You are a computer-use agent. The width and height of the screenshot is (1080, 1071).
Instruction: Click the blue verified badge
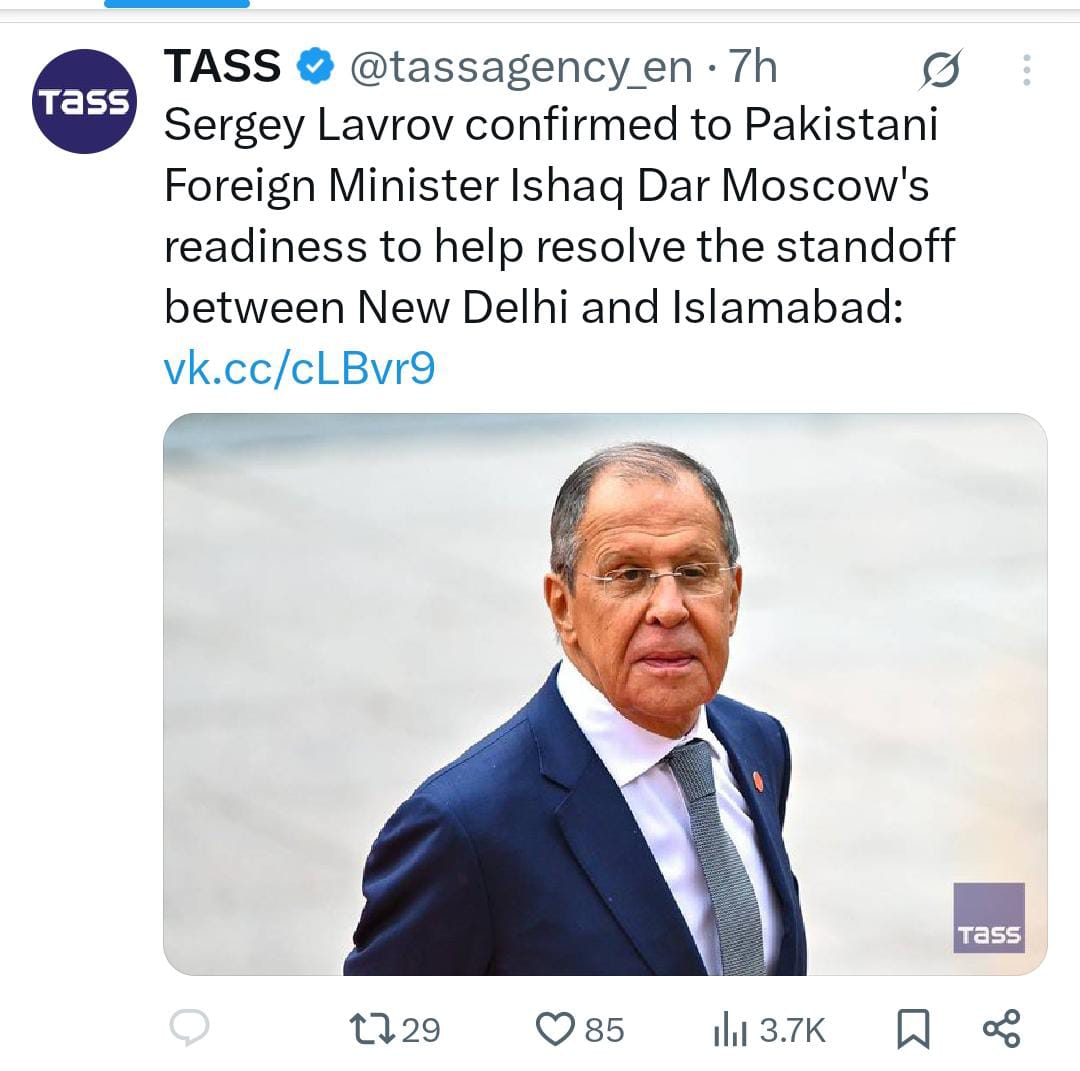point(316,68)
